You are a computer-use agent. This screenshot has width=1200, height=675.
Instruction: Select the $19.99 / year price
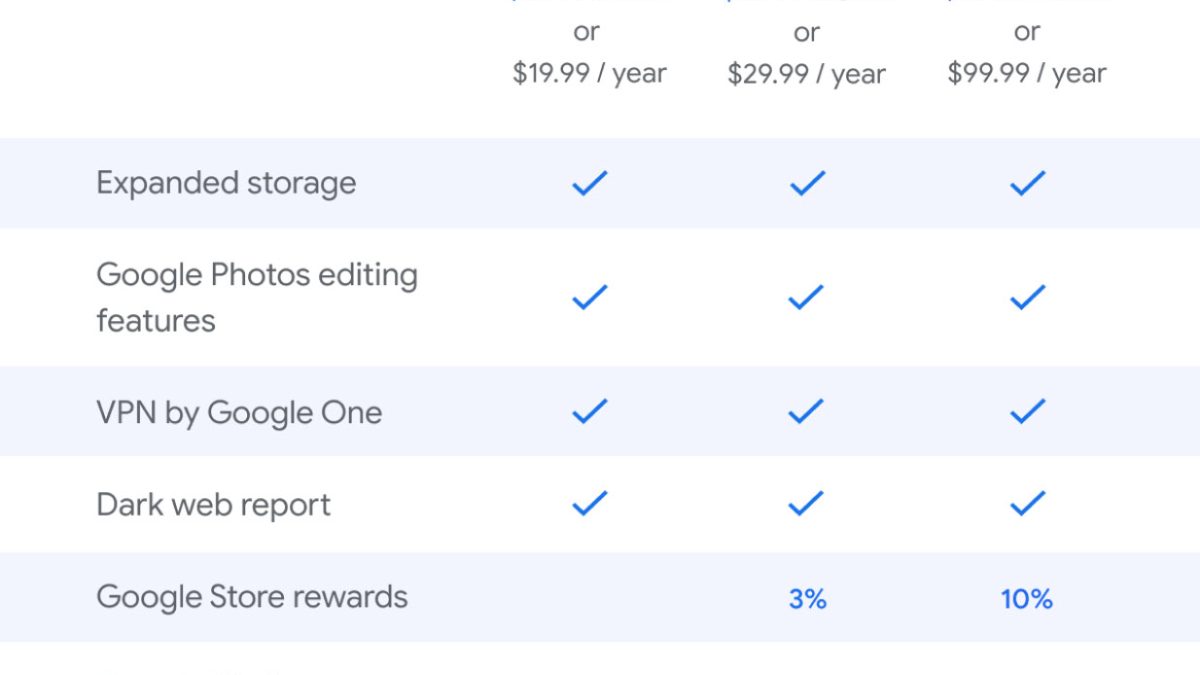(589, 74)
